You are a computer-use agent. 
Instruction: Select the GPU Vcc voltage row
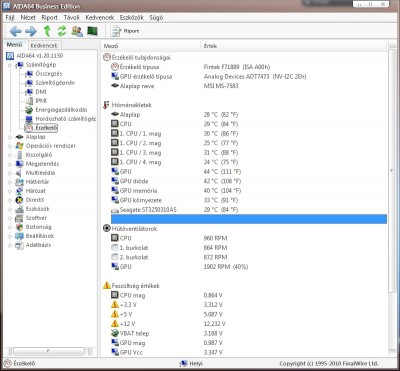tap(249, 352)
